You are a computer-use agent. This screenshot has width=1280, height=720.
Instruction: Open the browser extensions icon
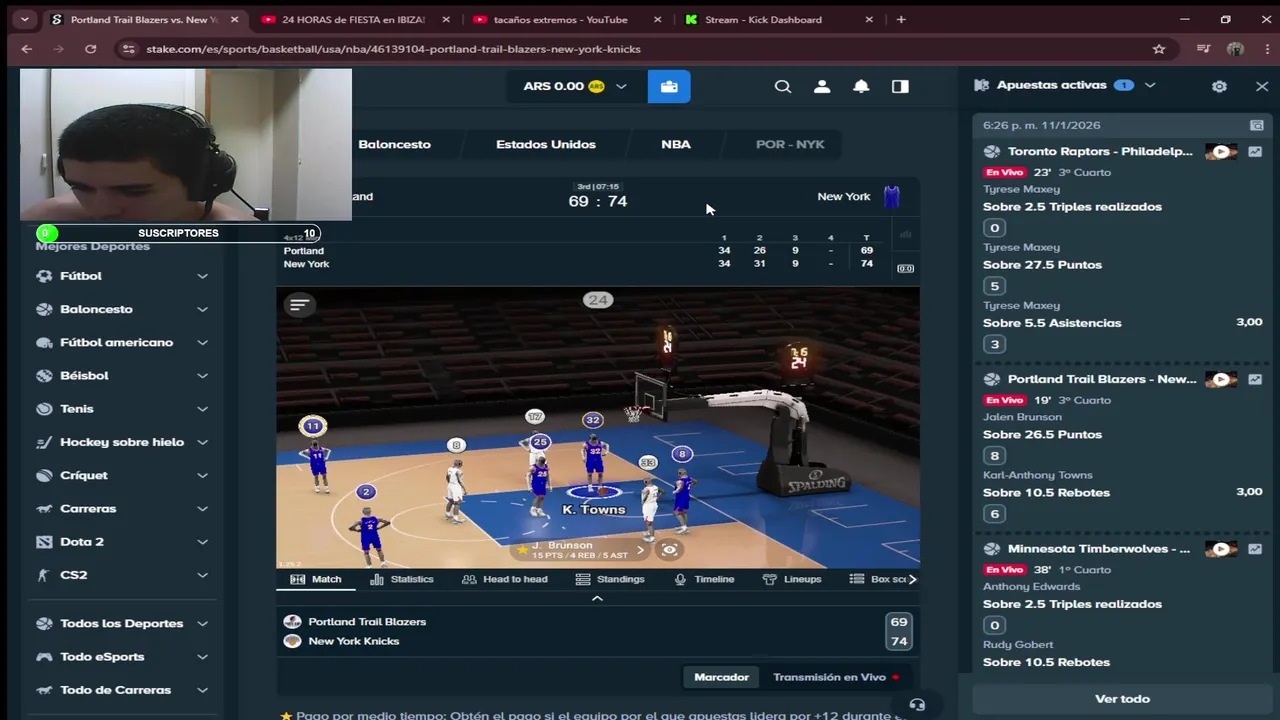[1204, 49]
